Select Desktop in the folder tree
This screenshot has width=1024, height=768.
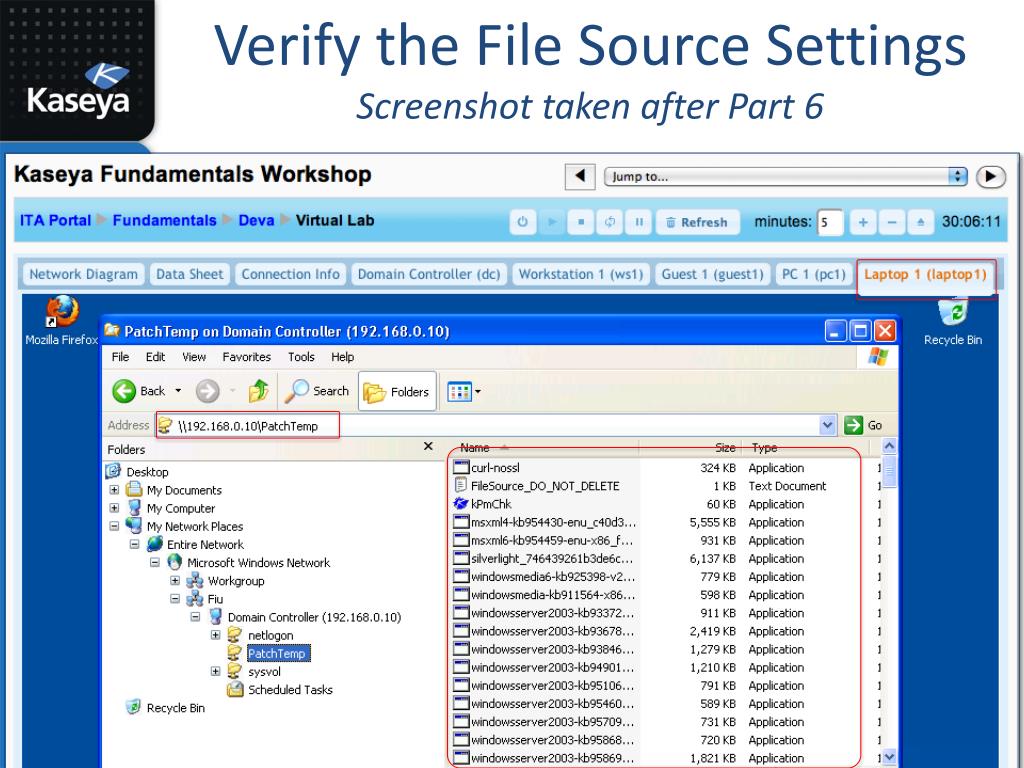[147, 472]
